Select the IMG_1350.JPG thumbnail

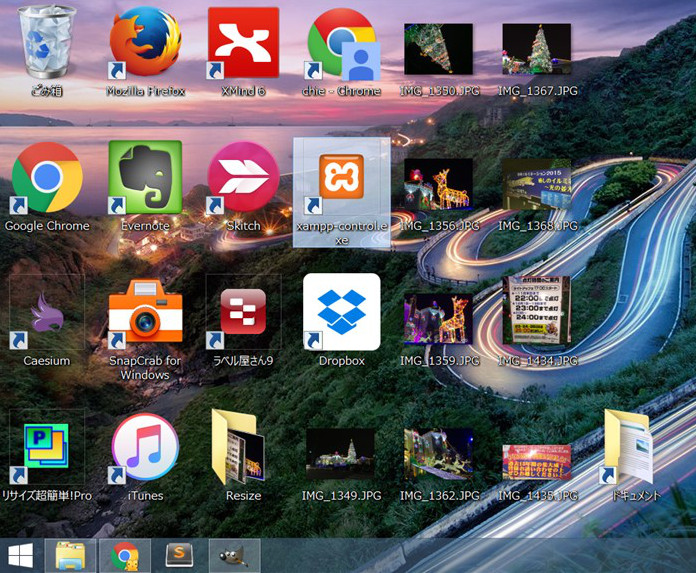point(439,49)
